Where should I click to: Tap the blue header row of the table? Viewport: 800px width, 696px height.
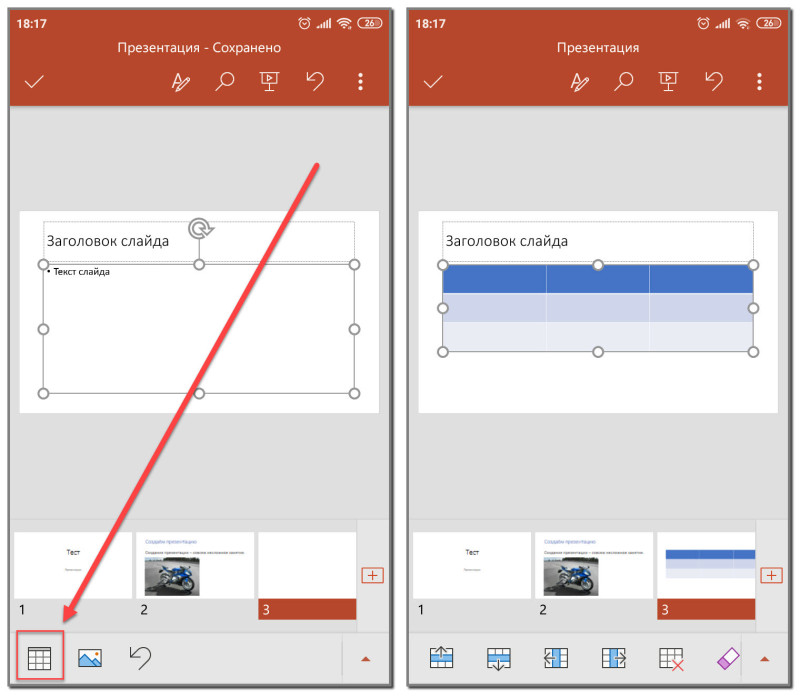click(598, 279)
